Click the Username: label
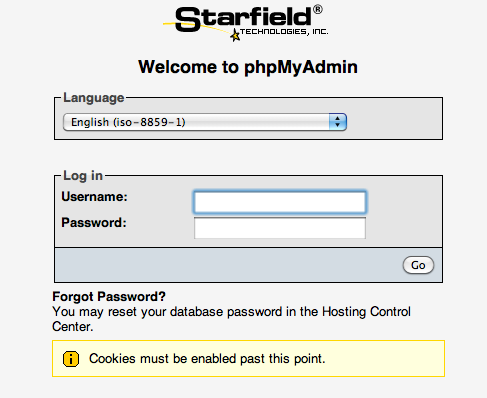 (x=94, y=197)
